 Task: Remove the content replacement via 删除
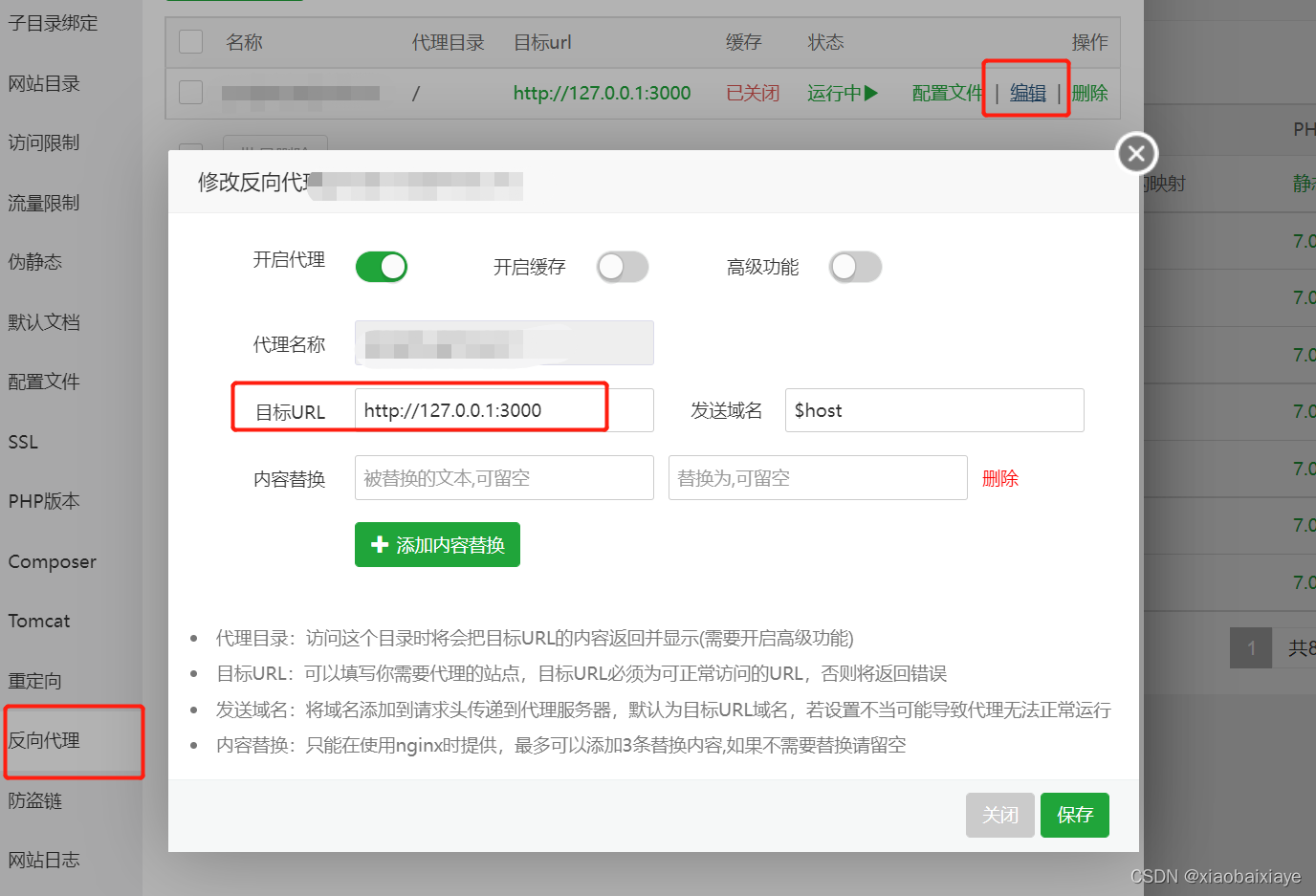pyautogui.click(x=1000, y=478)
